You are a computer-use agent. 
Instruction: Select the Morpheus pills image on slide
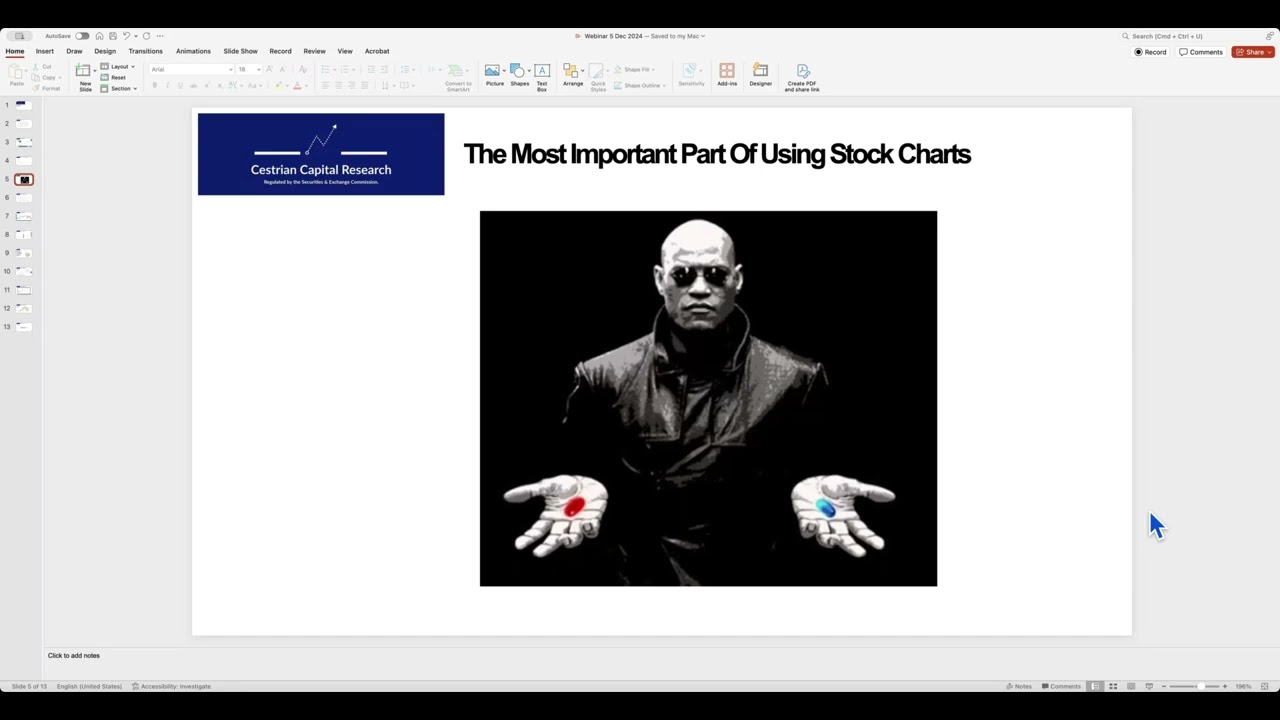[x=708, y=398]
